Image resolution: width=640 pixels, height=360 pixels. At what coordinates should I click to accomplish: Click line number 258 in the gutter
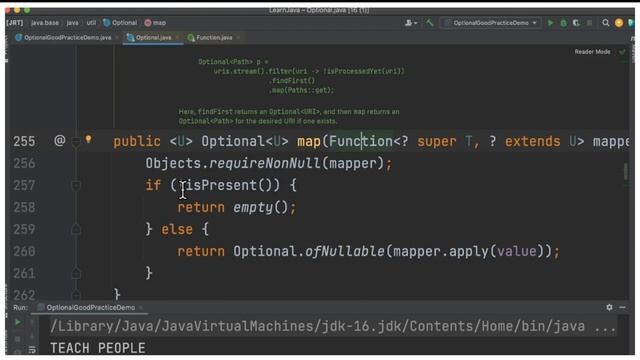(x=24, y=207)
